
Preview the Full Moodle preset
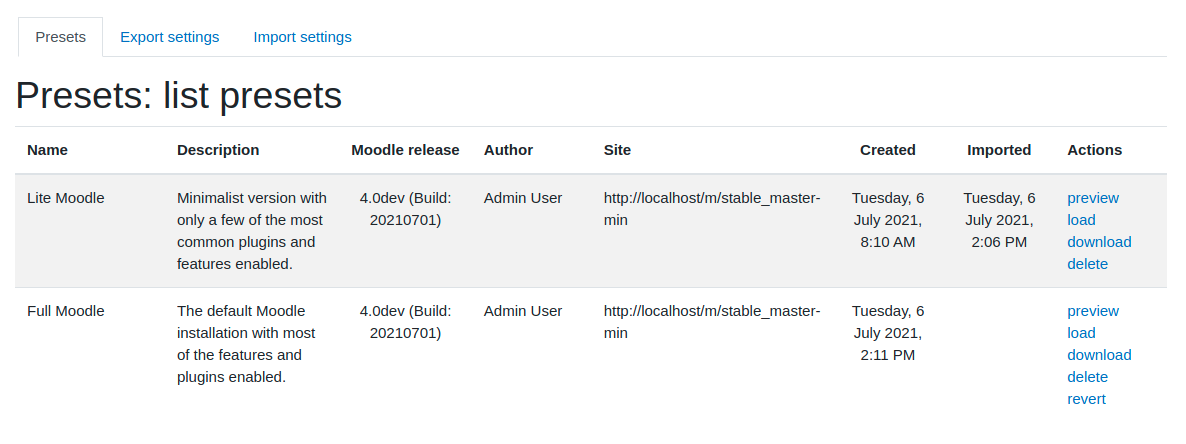click(x=1093, y=311)
